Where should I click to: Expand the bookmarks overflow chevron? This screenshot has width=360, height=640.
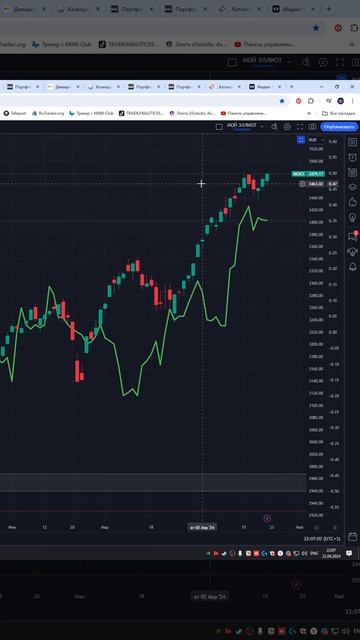coord(309,113)
